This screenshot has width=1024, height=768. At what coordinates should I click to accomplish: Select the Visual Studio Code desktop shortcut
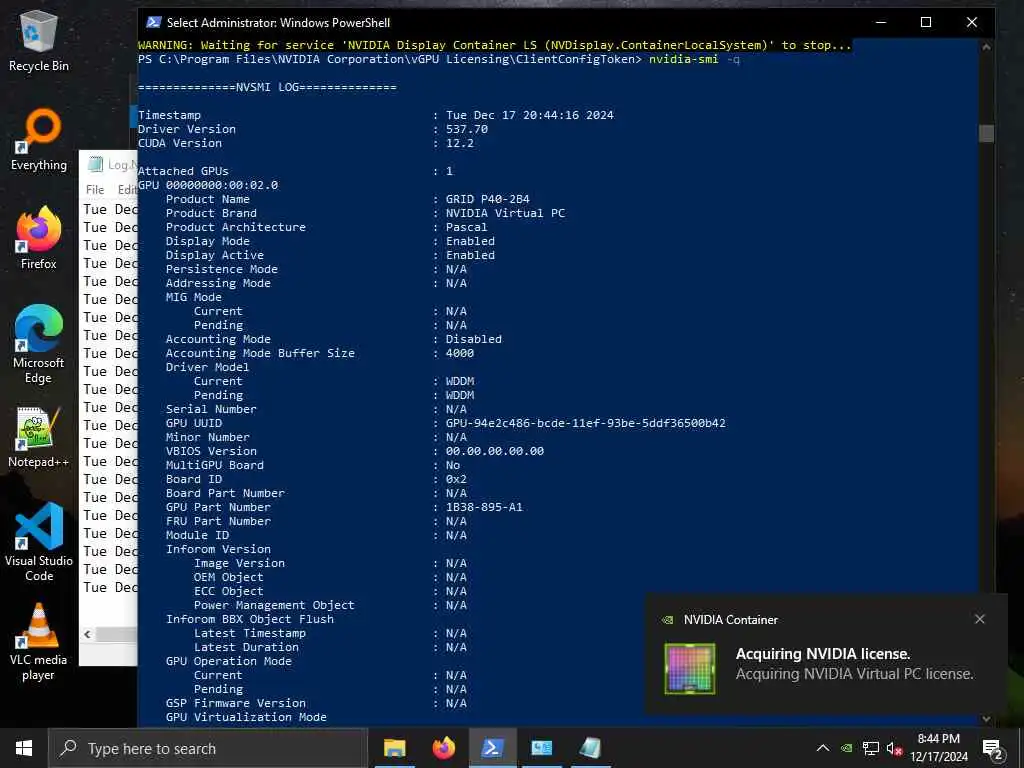click(x=39, y=542)
